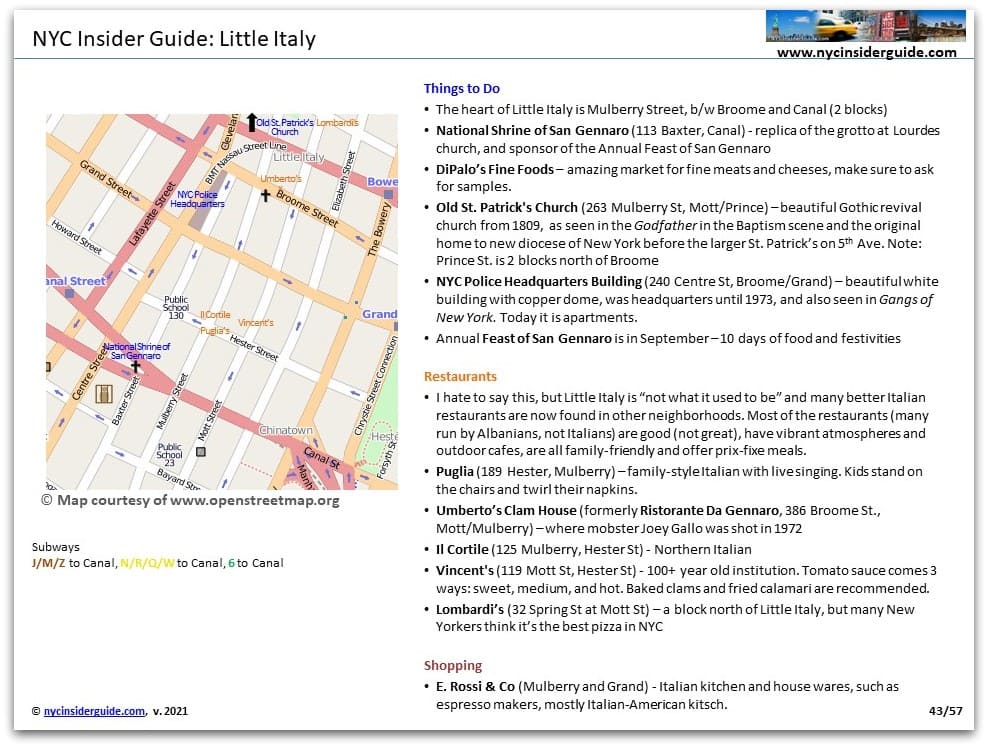Click 'Public School 23' label on map
Image resolution: width=988 pixels, height=748 pixels.
click(169, 454)
